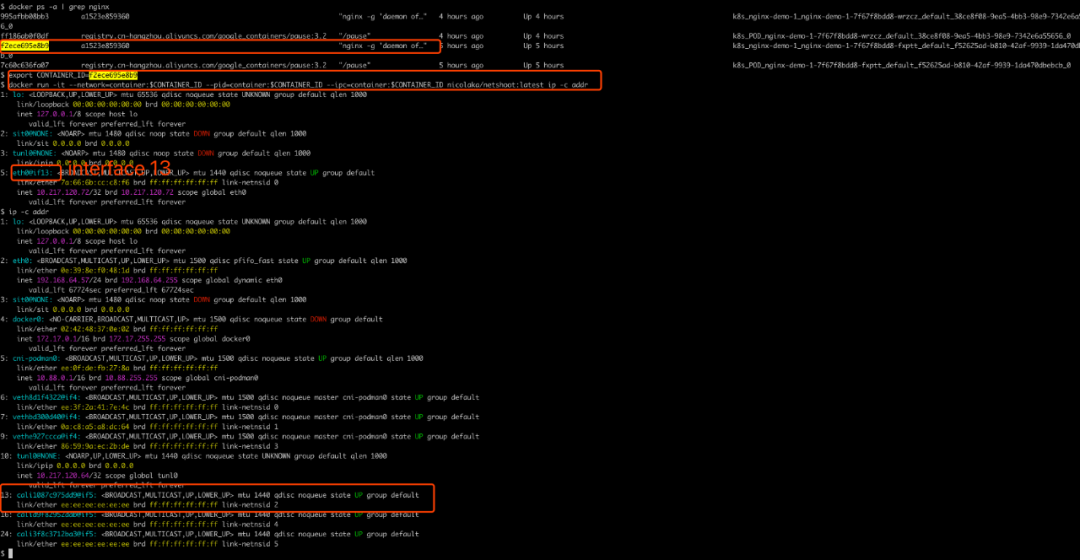
Task: Click the '3: tunl0@NONE' interface in container output
Action: click(x=29, y=153)
